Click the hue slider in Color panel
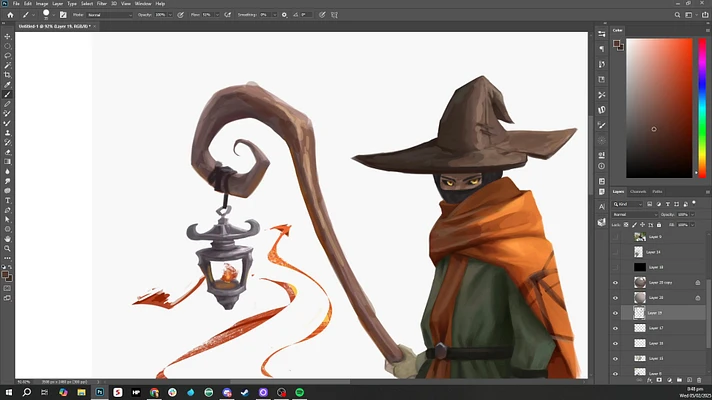 702,108
